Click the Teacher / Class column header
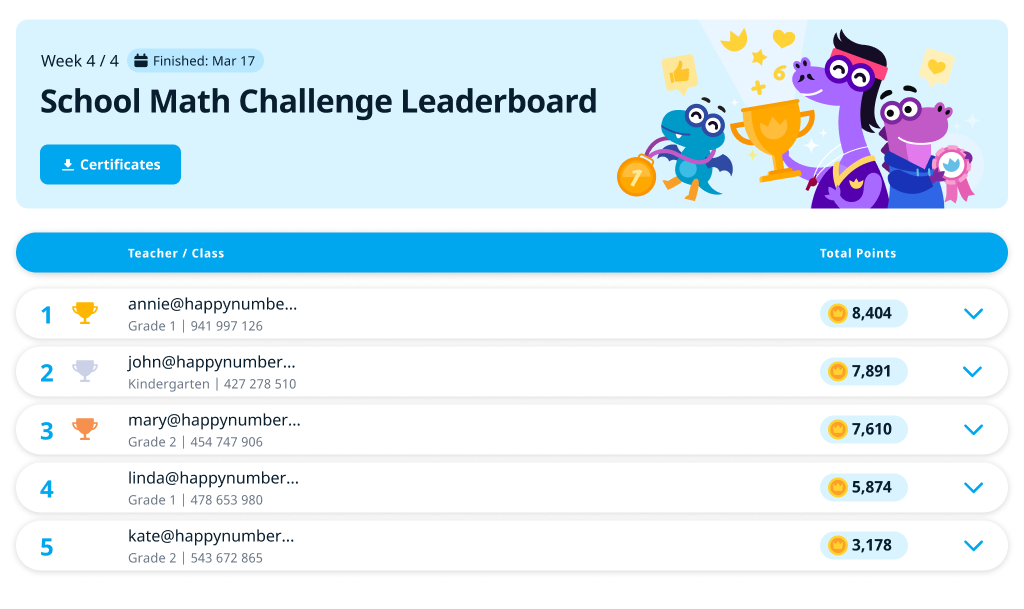The height and width of the screenshot is (609, 1024). [x=176, y=253]
